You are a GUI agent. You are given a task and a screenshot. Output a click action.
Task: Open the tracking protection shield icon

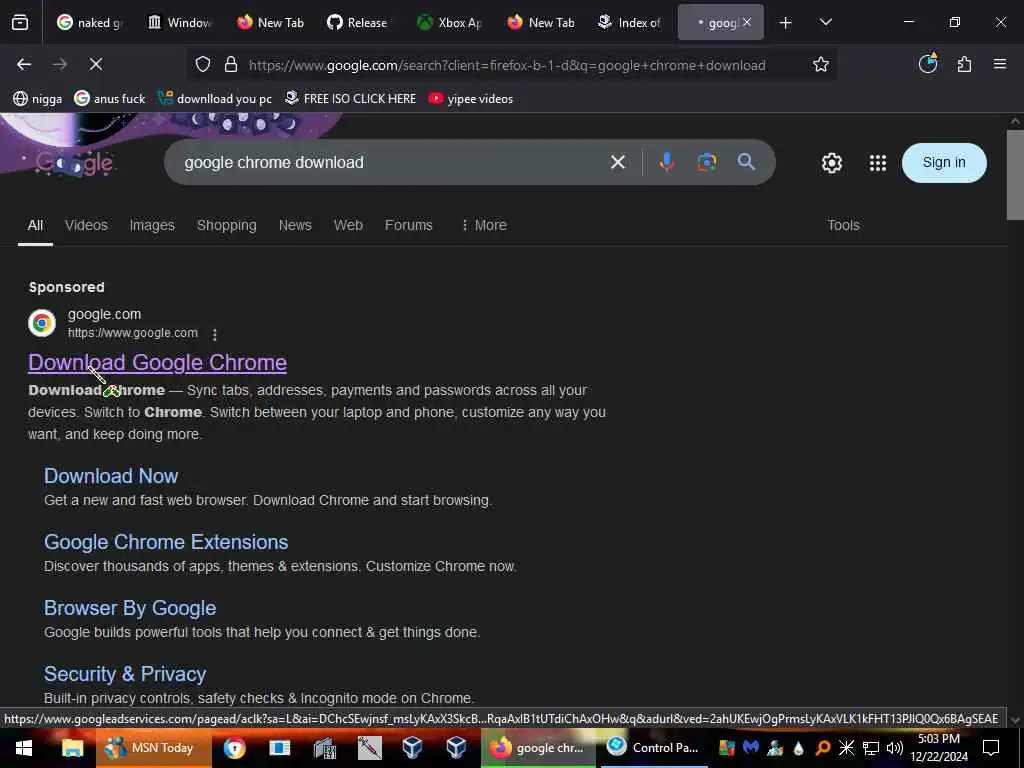point(203,65)
